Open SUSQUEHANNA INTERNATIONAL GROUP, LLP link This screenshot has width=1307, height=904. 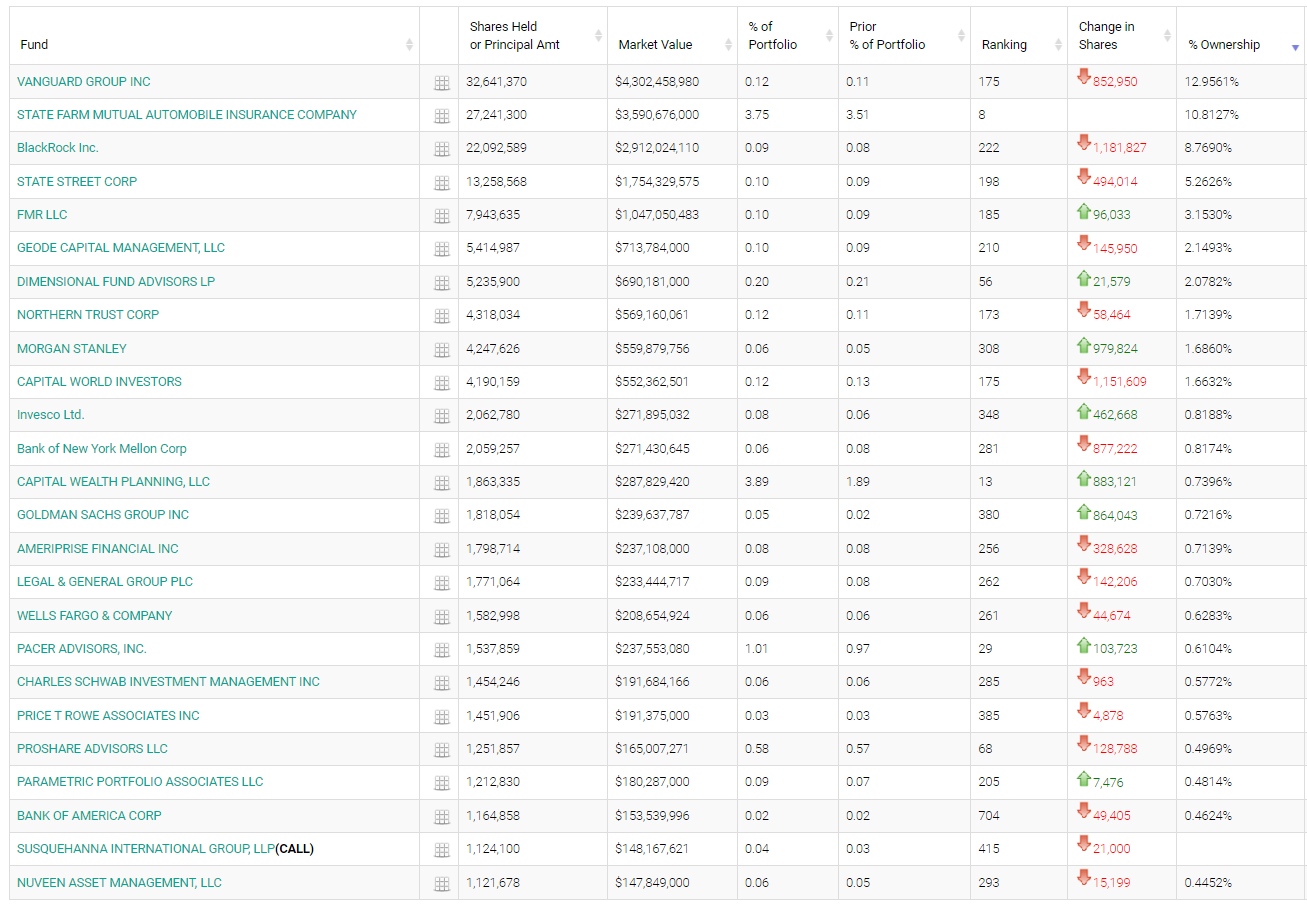tap(146, 848)
